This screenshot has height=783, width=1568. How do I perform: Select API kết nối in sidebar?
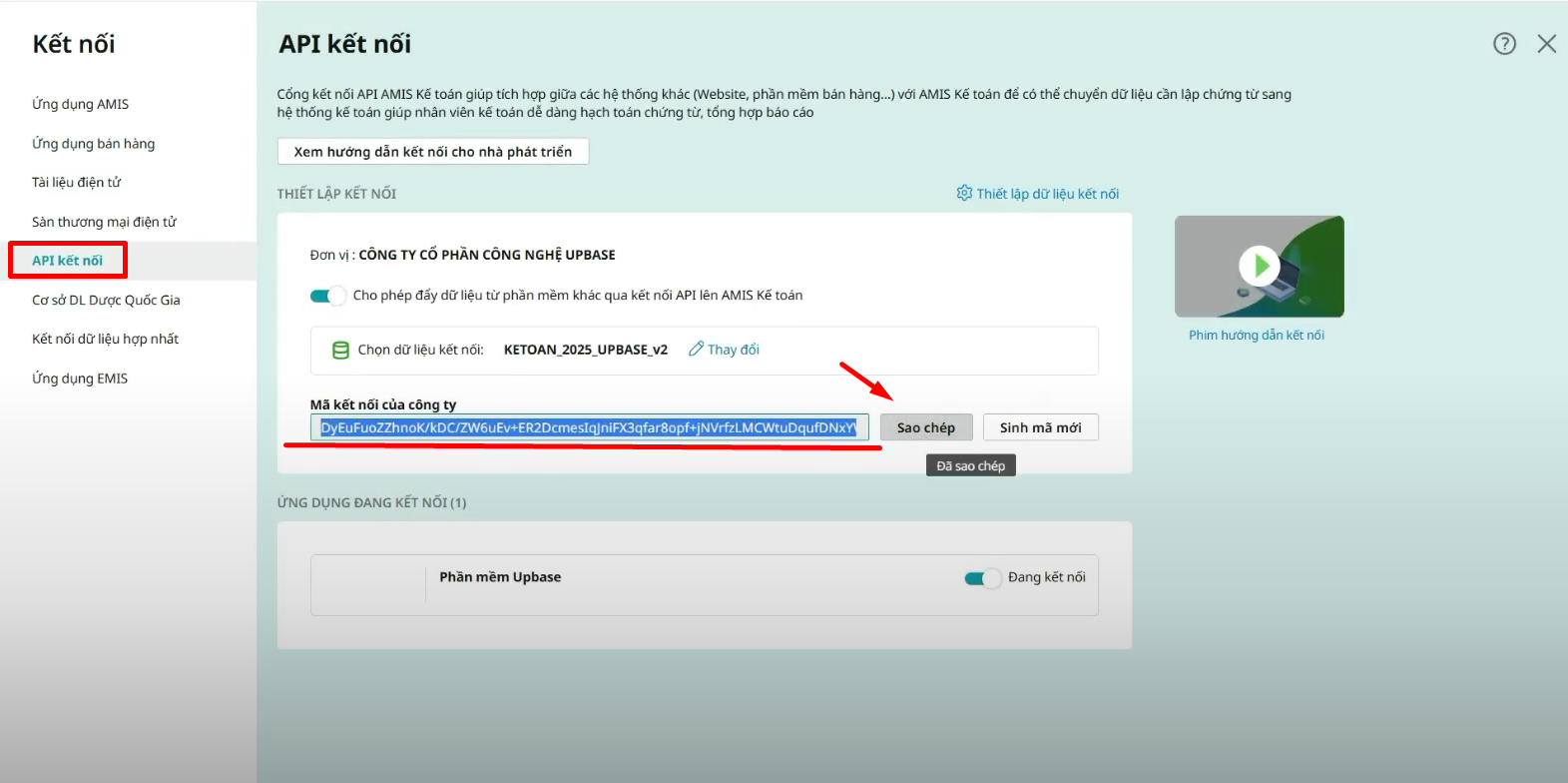pyautogui.click(x=67, y=261)
